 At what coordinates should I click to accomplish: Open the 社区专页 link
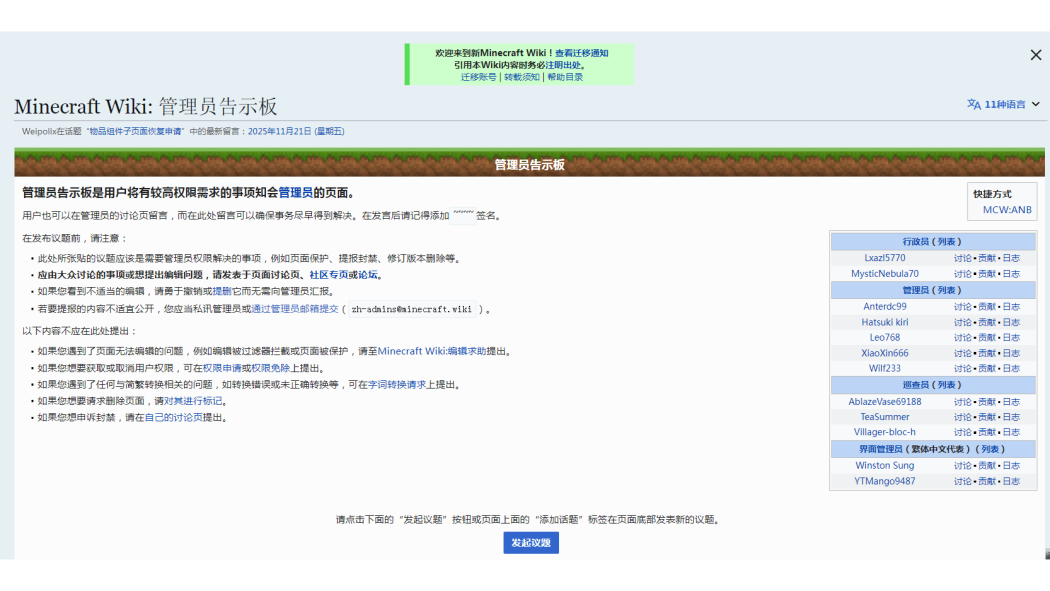[328, 275]
